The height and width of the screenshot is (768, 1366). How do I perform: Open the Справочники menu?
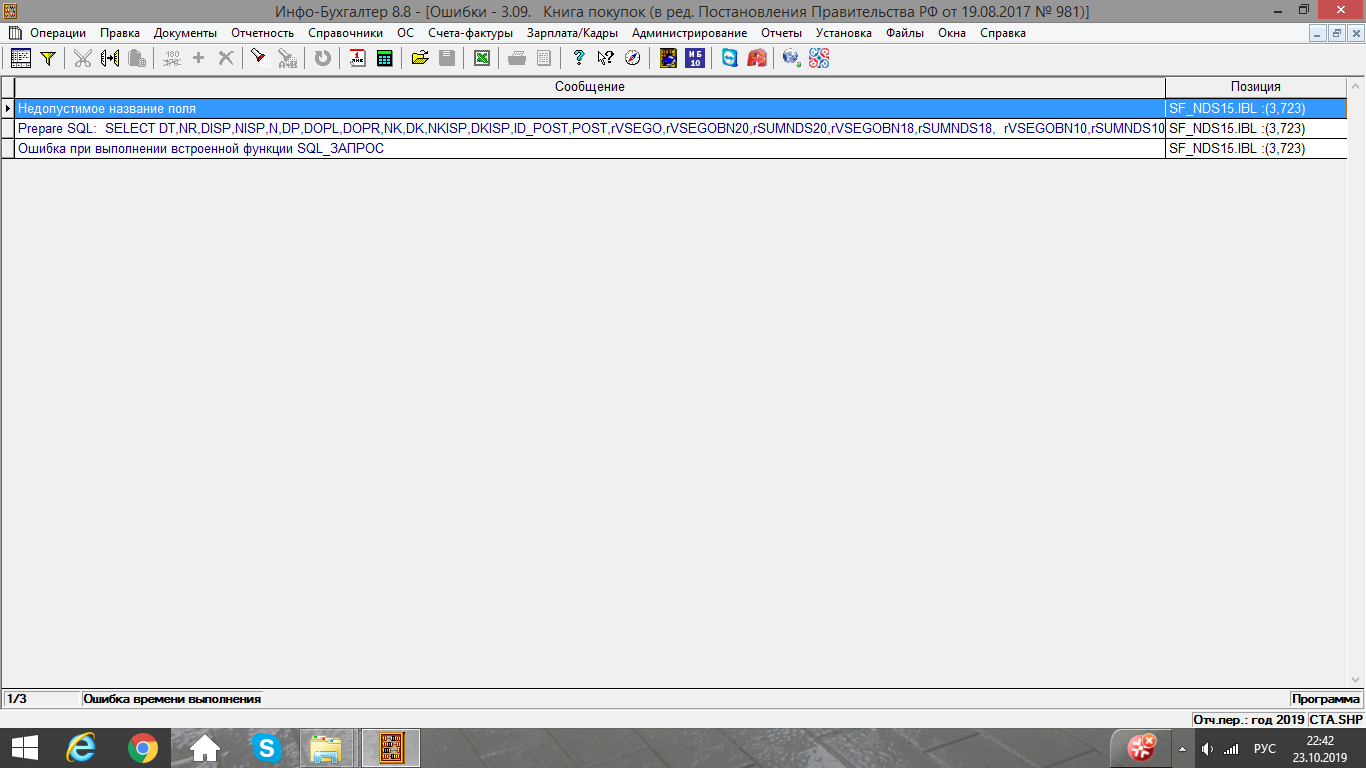(x=346, y=33)
